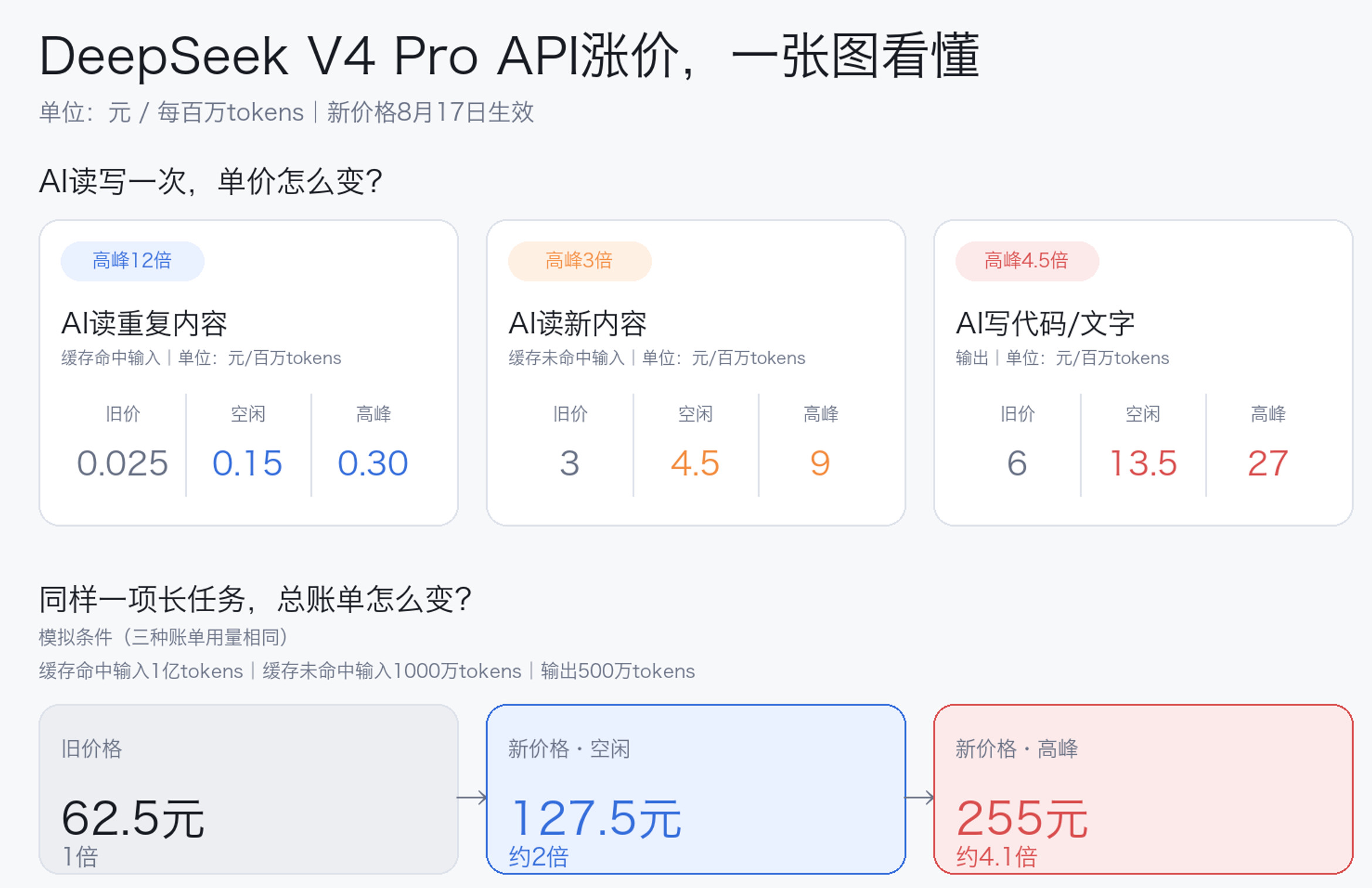
Task: Click the "旧价格" label in the gray bill card
Action: (x=91, y=749)
